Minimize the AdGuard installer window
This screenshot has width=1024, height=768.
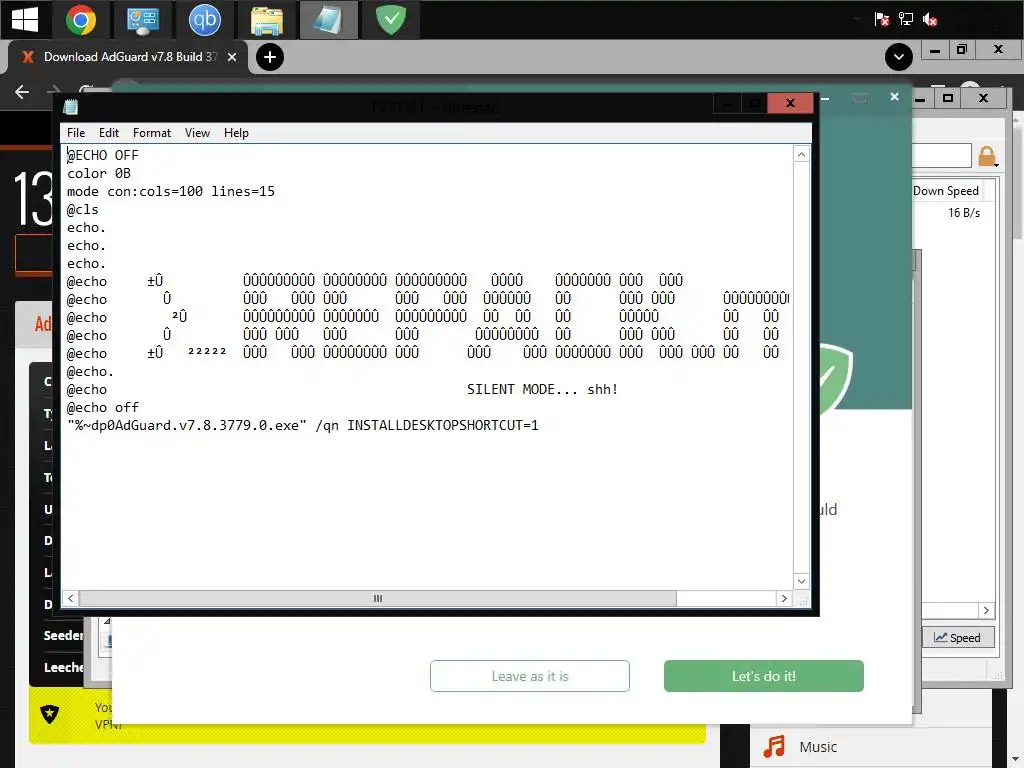[825, 98]
